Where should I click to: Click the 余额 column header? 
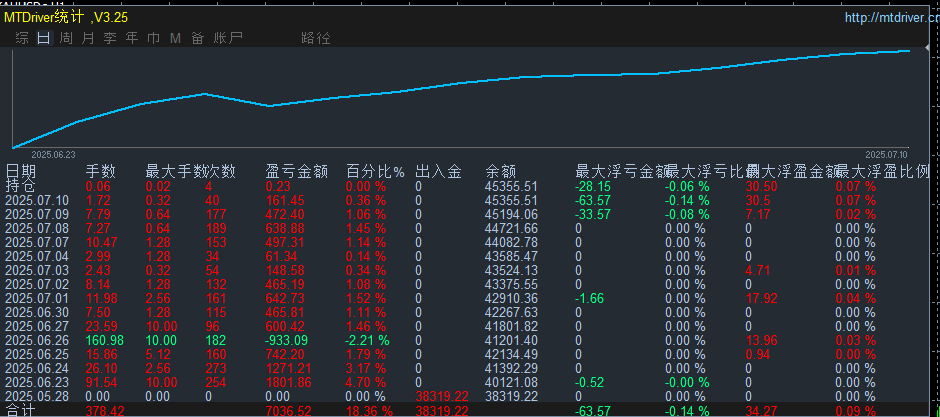pyautogui.click(x=501, y=172)
